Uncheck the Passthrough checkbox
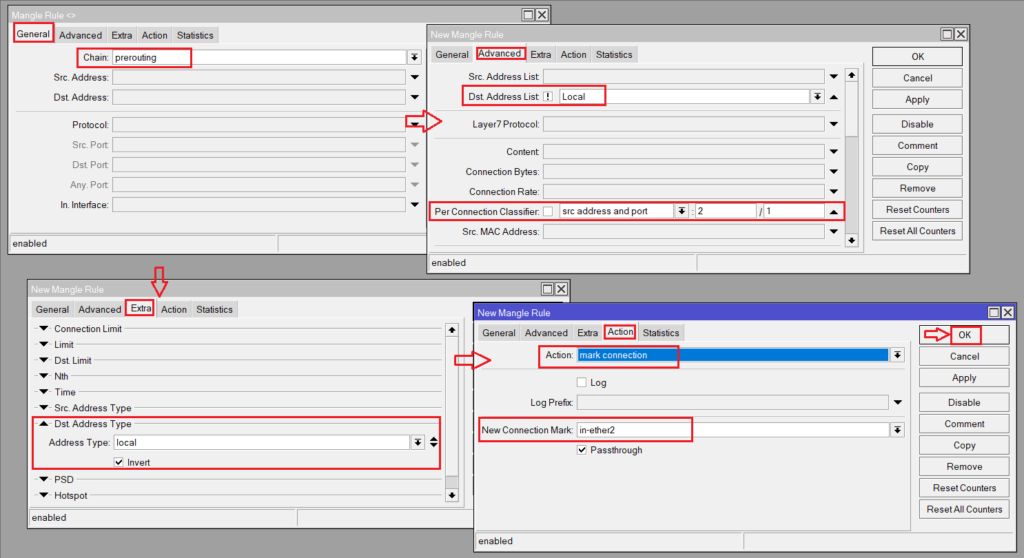The width and height of the screenshot is (1024, 558). (x=582, y=450)
